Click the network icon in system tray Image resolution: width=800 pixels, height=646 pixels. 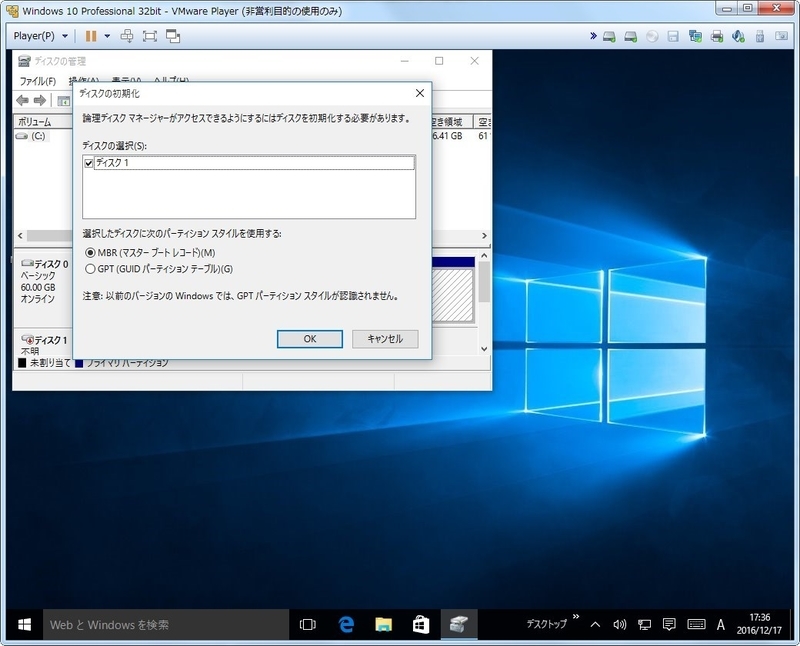644,625
